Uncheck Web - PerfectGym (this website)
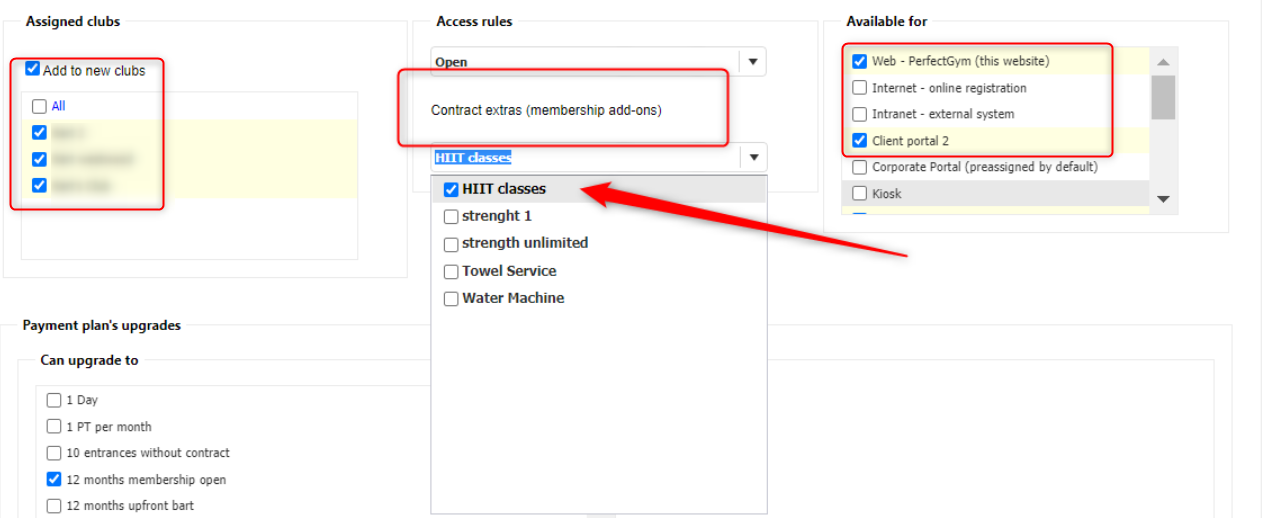Screen dimensions: 1262x518 coord(859,61)
